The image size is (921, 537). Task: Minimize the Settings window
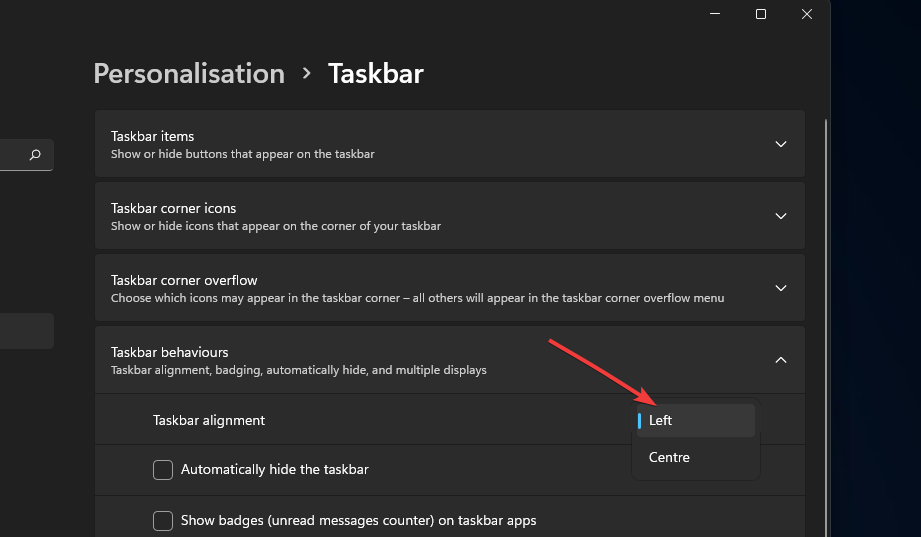click(715, 14)
